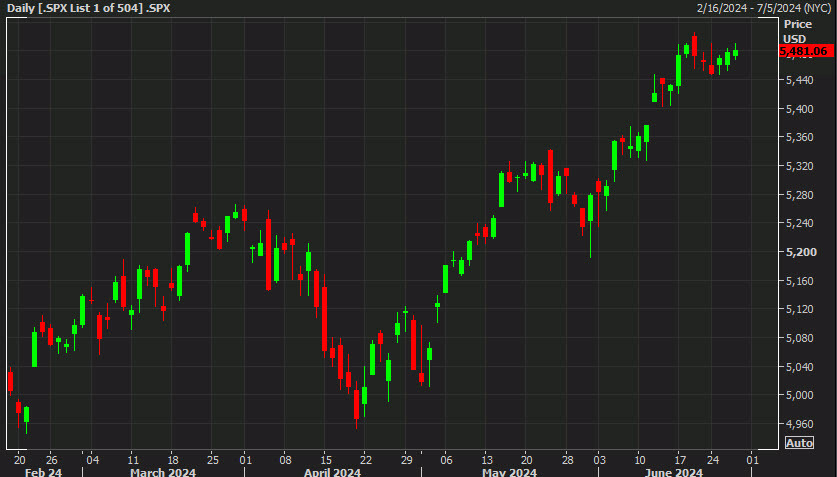Click the date tick labeled 08
Image resolution: width=837 pixels, height=477 pixels.
coord(286,459)
